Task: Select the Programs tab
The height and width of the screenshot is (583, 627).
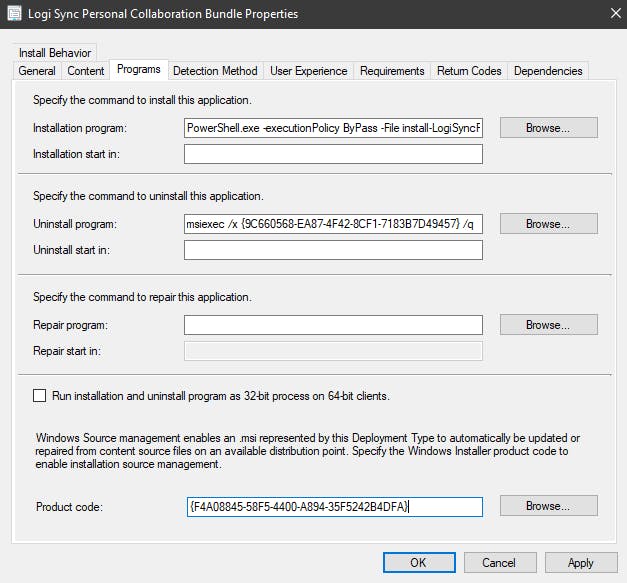Action: point(139,70)
